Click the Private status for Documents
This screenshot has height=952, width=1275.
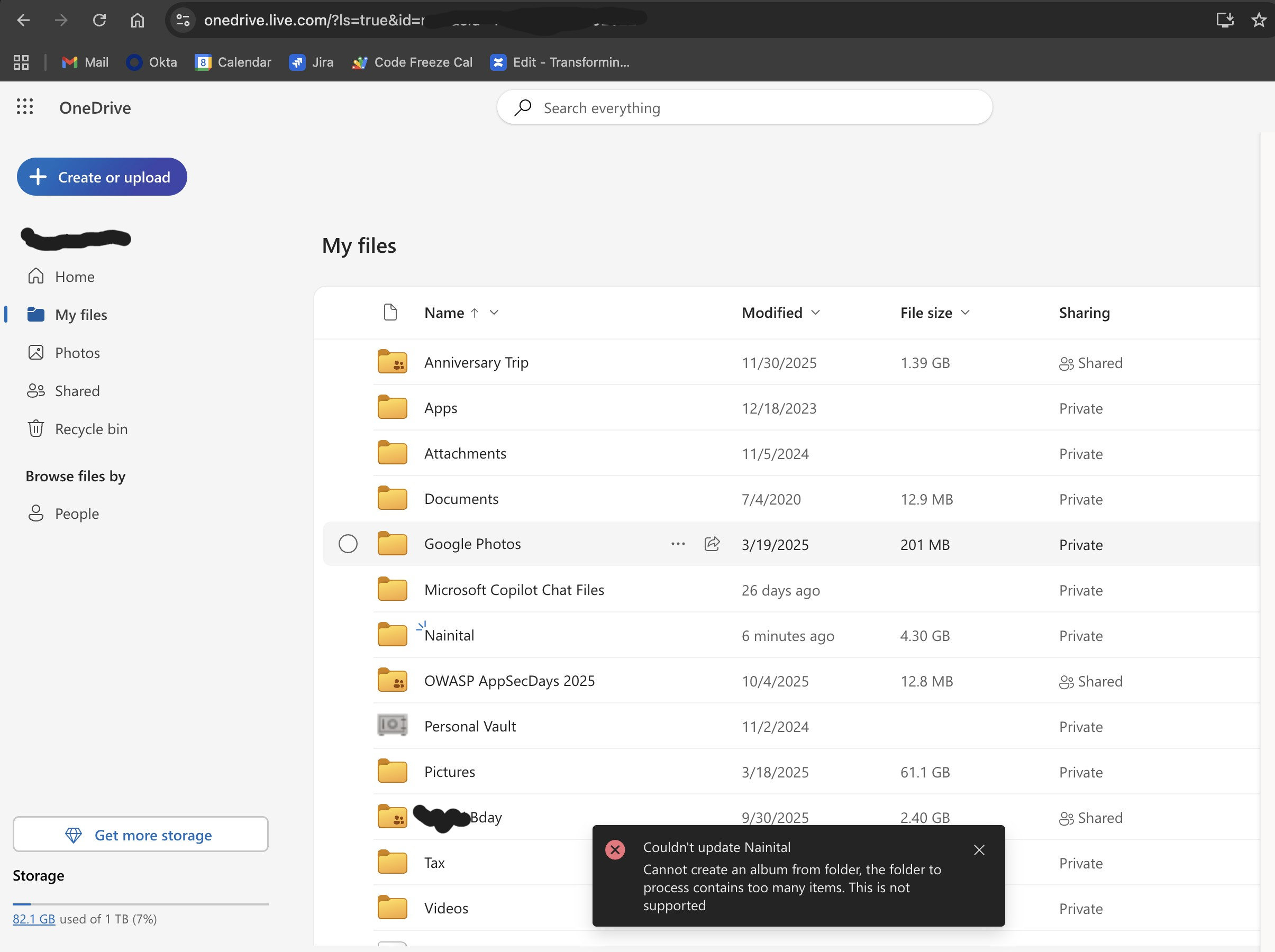[1081, 500]
